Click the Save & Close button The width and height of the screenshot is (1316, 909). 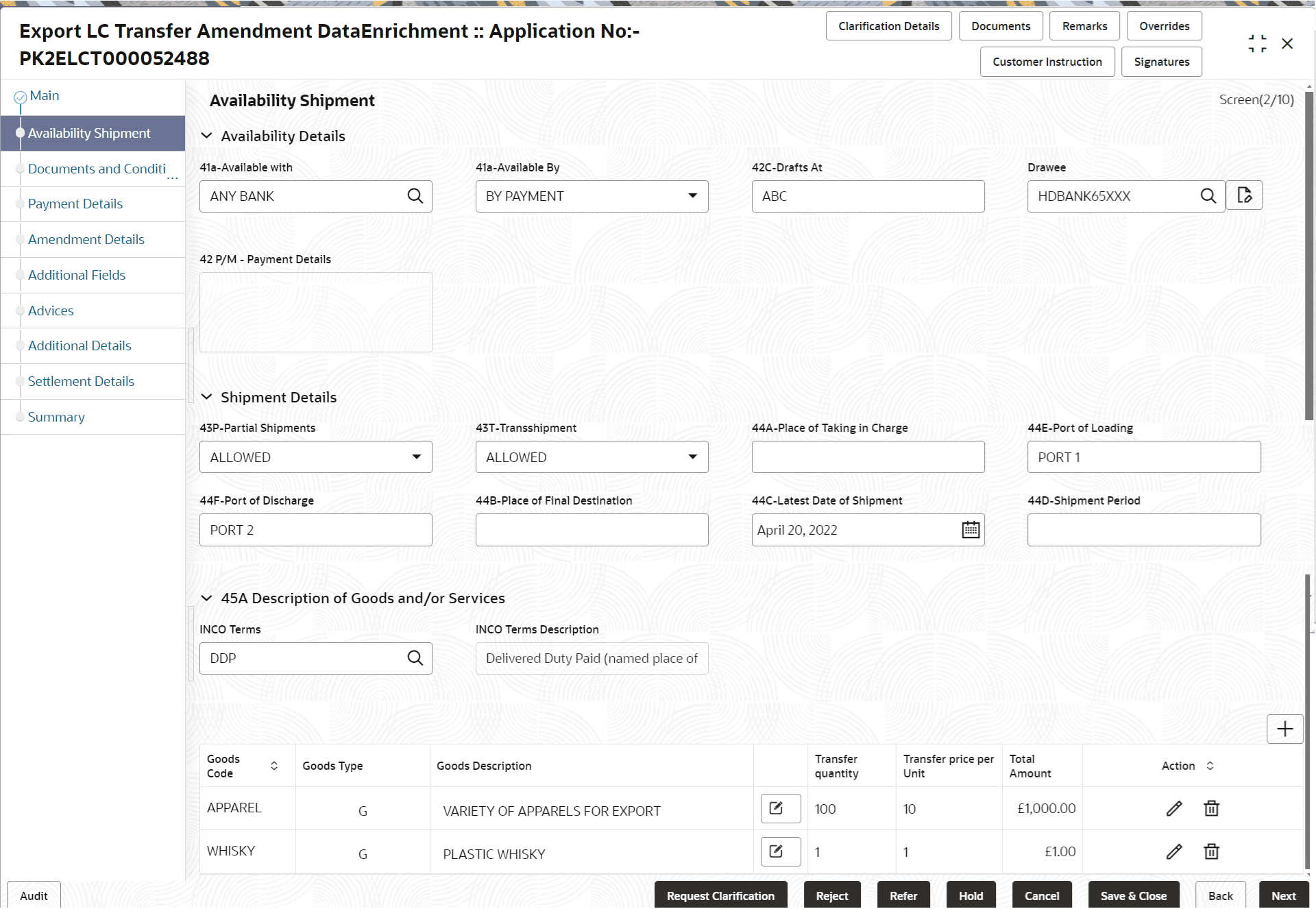[x=1133, y=895]
